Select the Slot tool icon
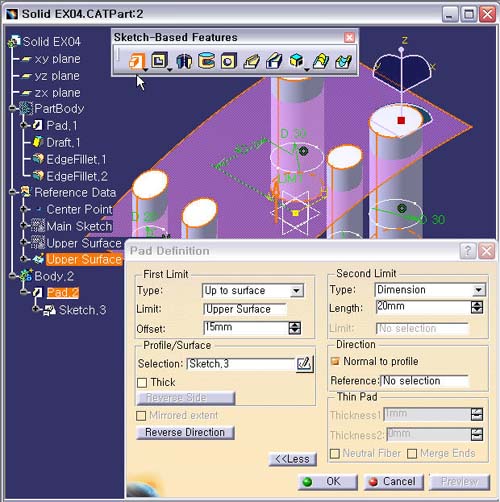 point(274,61)
